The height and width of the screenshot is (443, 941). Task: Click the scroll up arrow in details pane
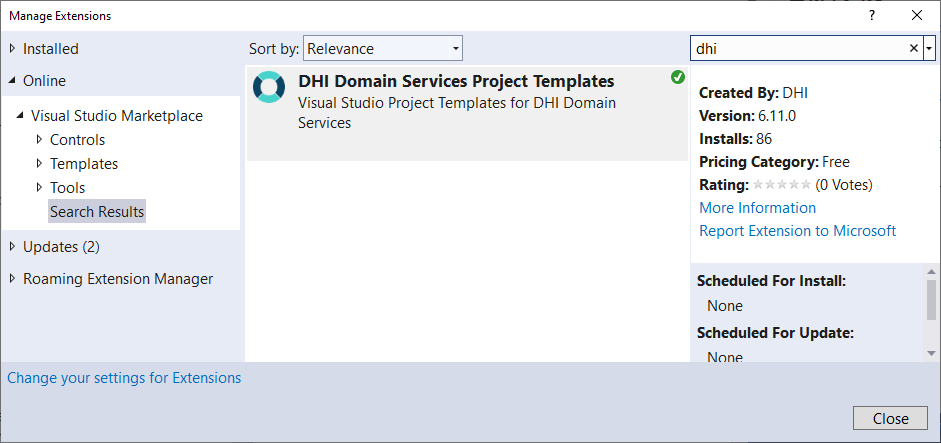pos(931,272)
